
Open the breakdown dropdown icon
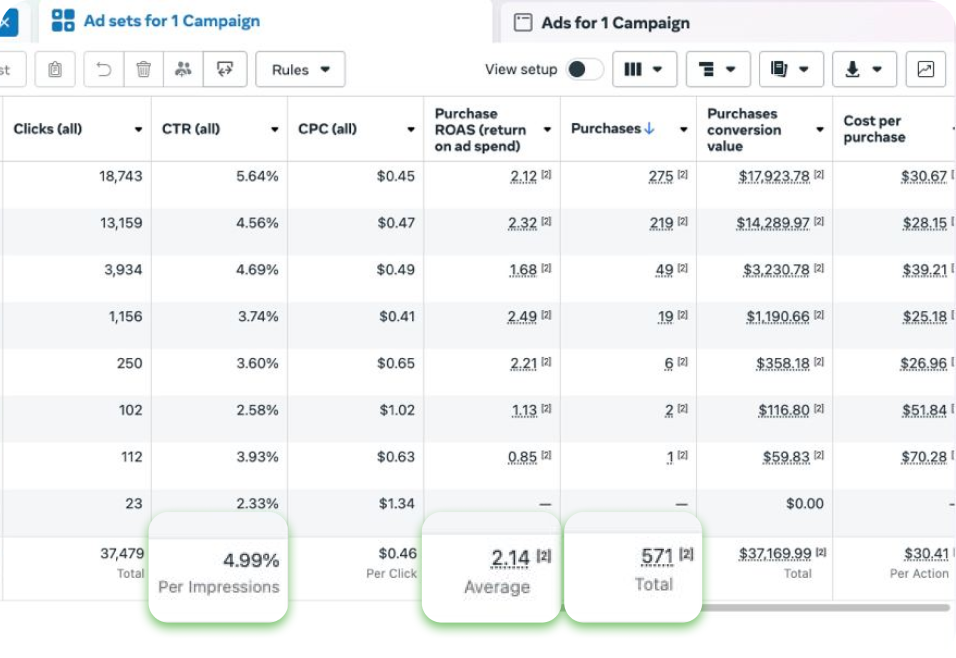pyautogui.click(x=717, y=69)
